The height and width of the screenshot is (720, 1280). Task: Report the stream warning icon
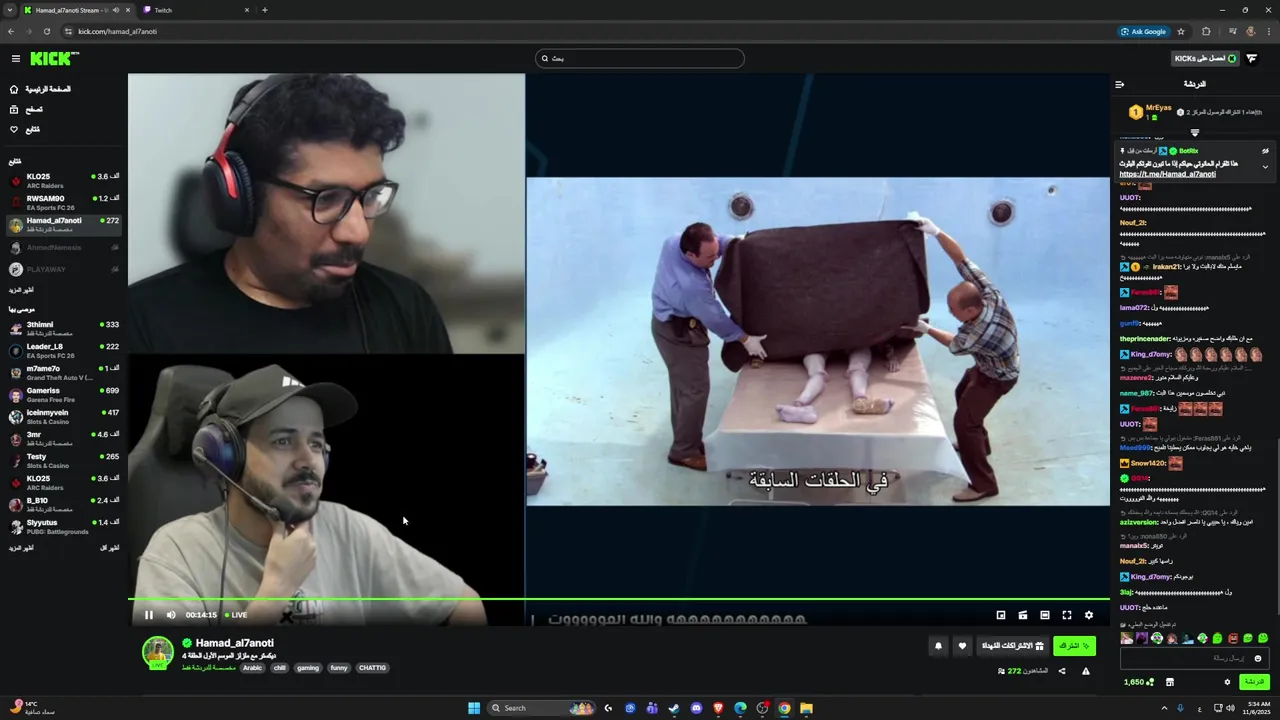point(1086,671)
